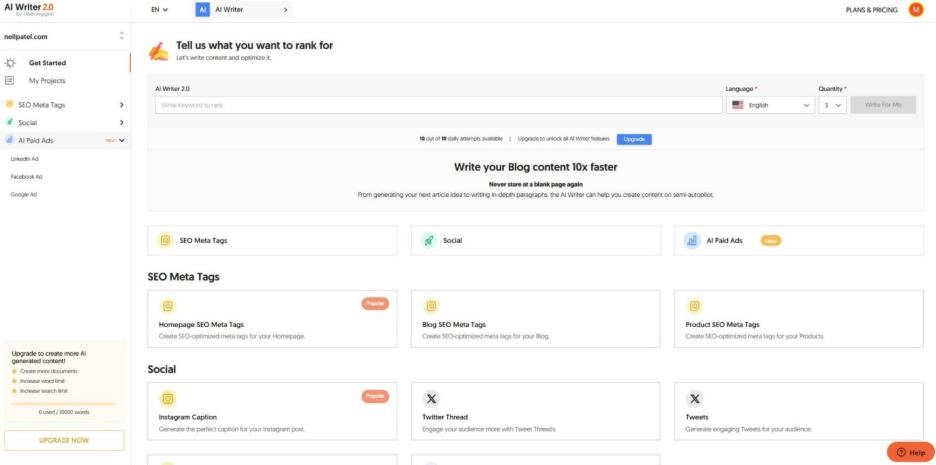
Task: Click the blue Upgrade button
Action: [x=634, y=139]
